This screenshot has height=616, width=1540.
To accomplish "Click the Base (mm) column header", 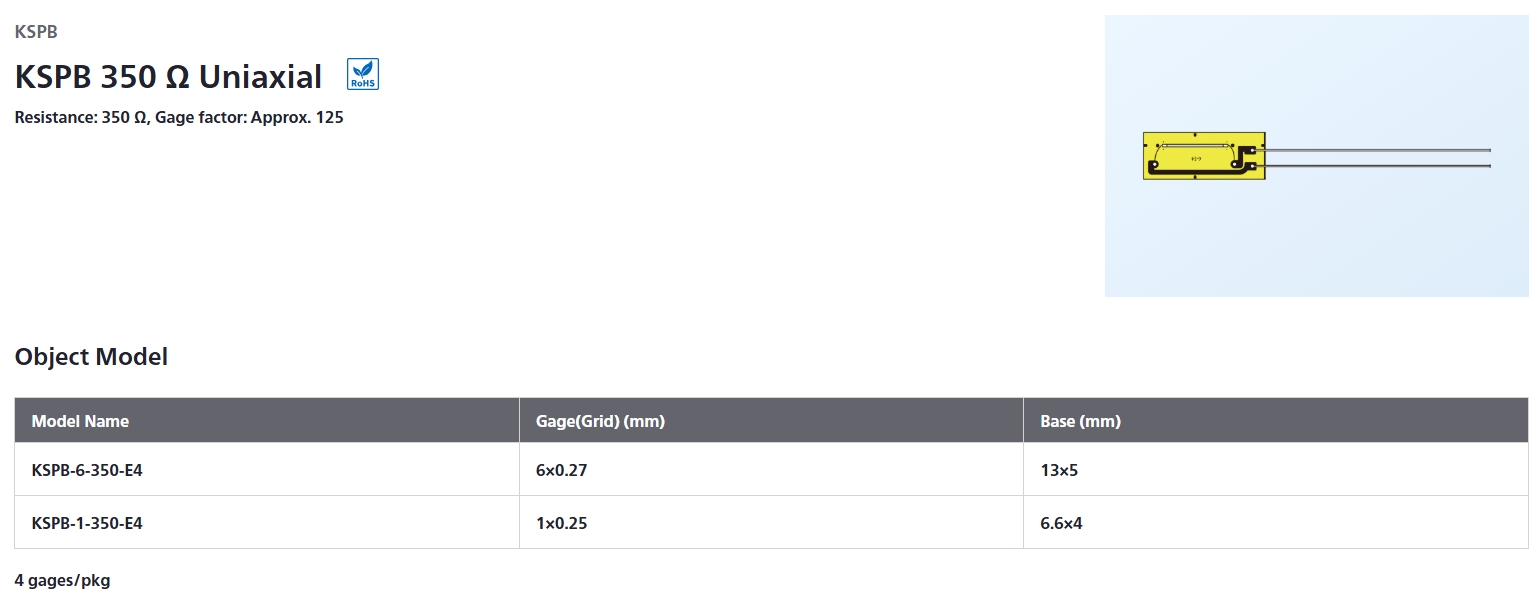I will coord(1276,421).
